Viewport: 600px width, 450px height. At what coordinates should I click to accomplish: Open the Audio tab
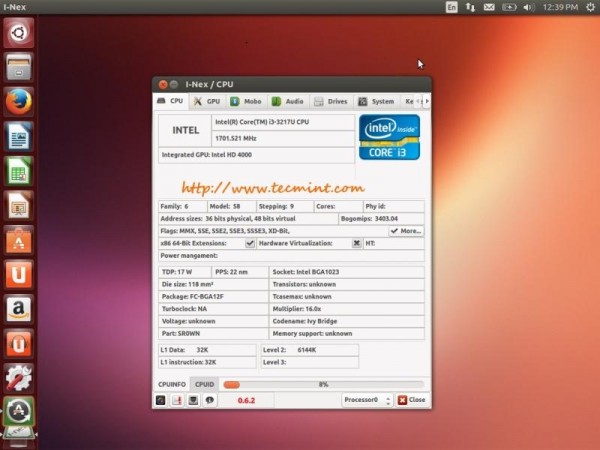point(288,101)
